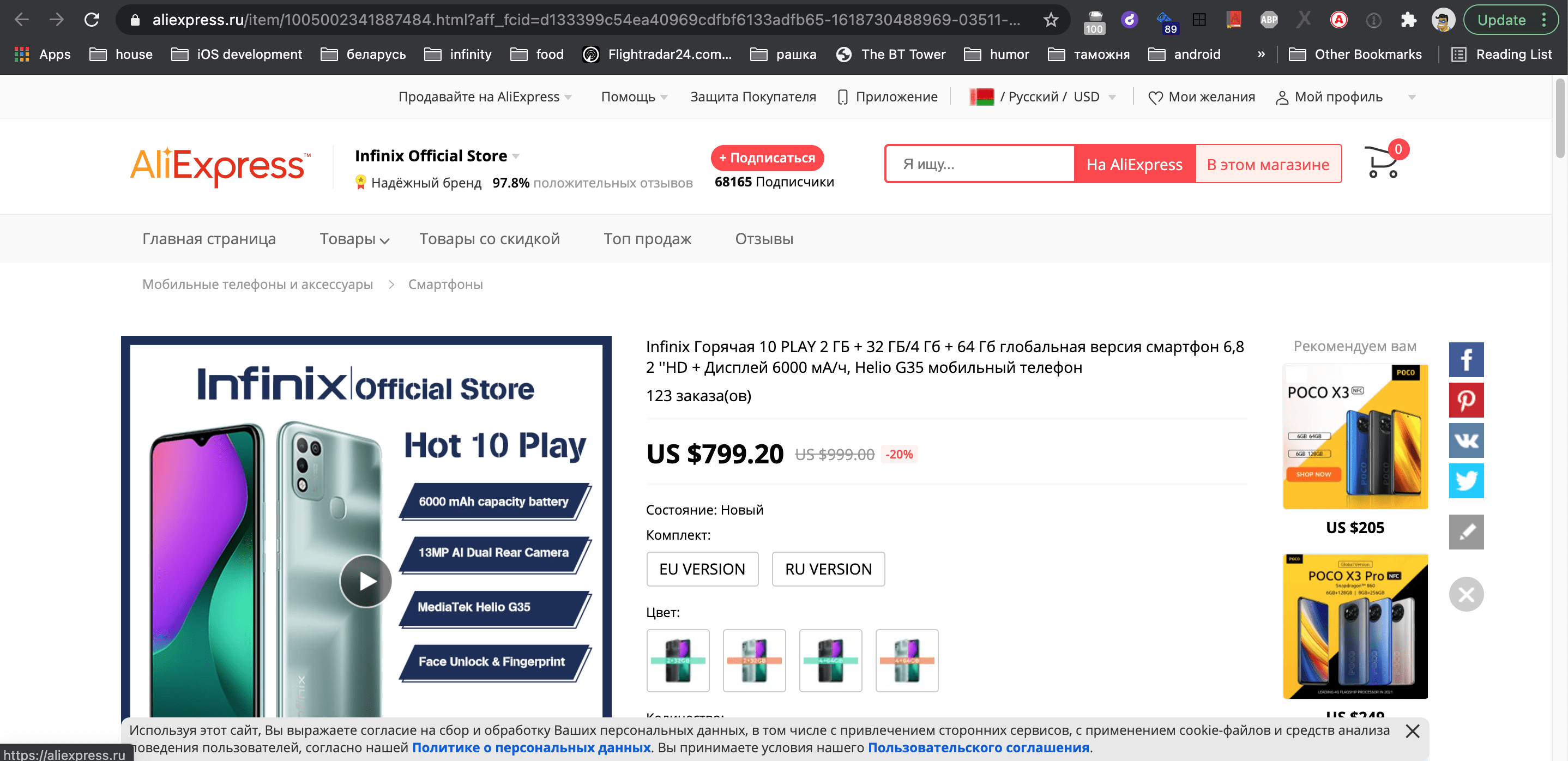Screen dimensions: 1568x761
Task: Open the Главная страница tab
Action: click(209, 239)
